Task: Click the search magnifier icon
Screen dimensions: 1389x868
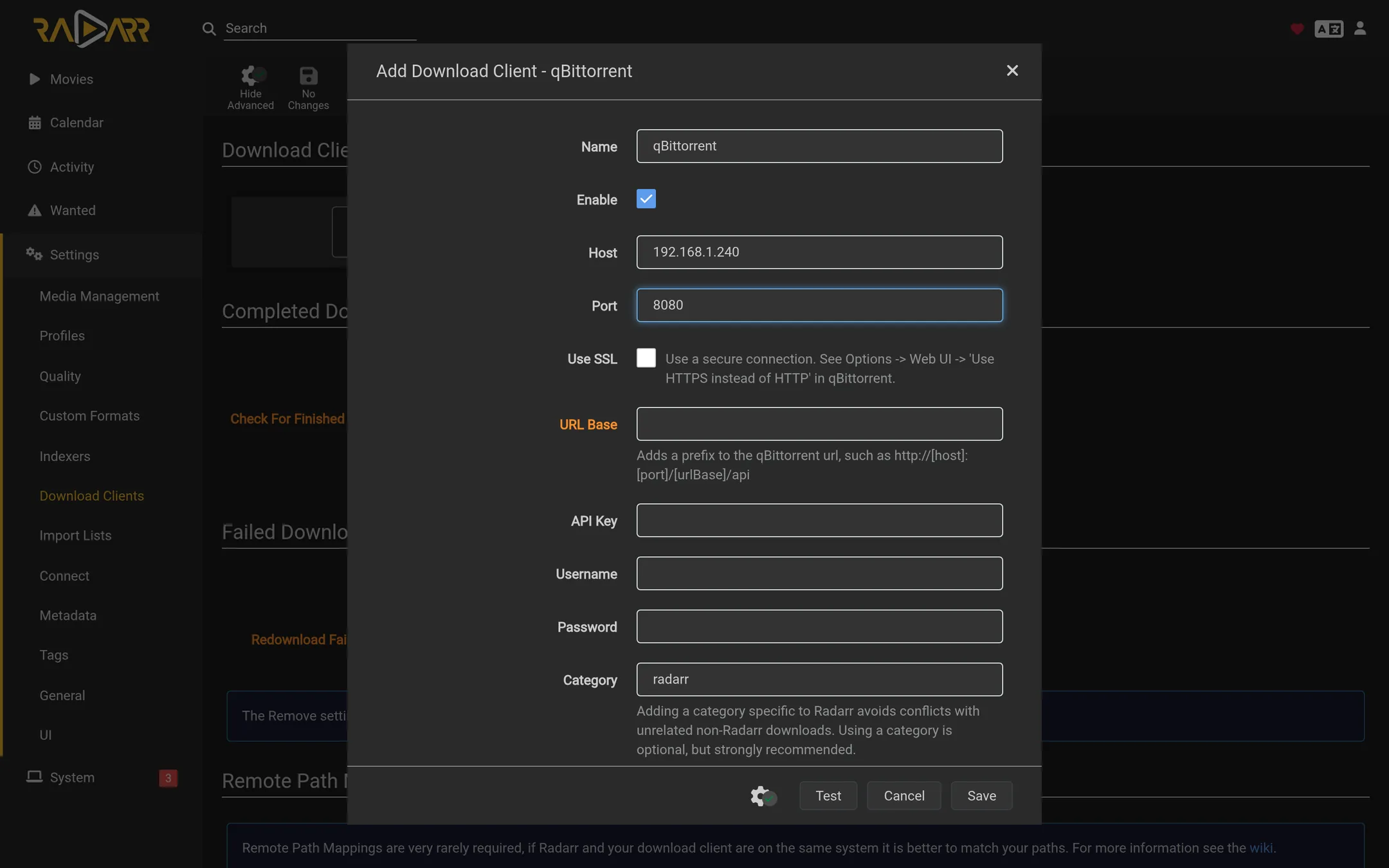Action: click(x=208, y=28)
